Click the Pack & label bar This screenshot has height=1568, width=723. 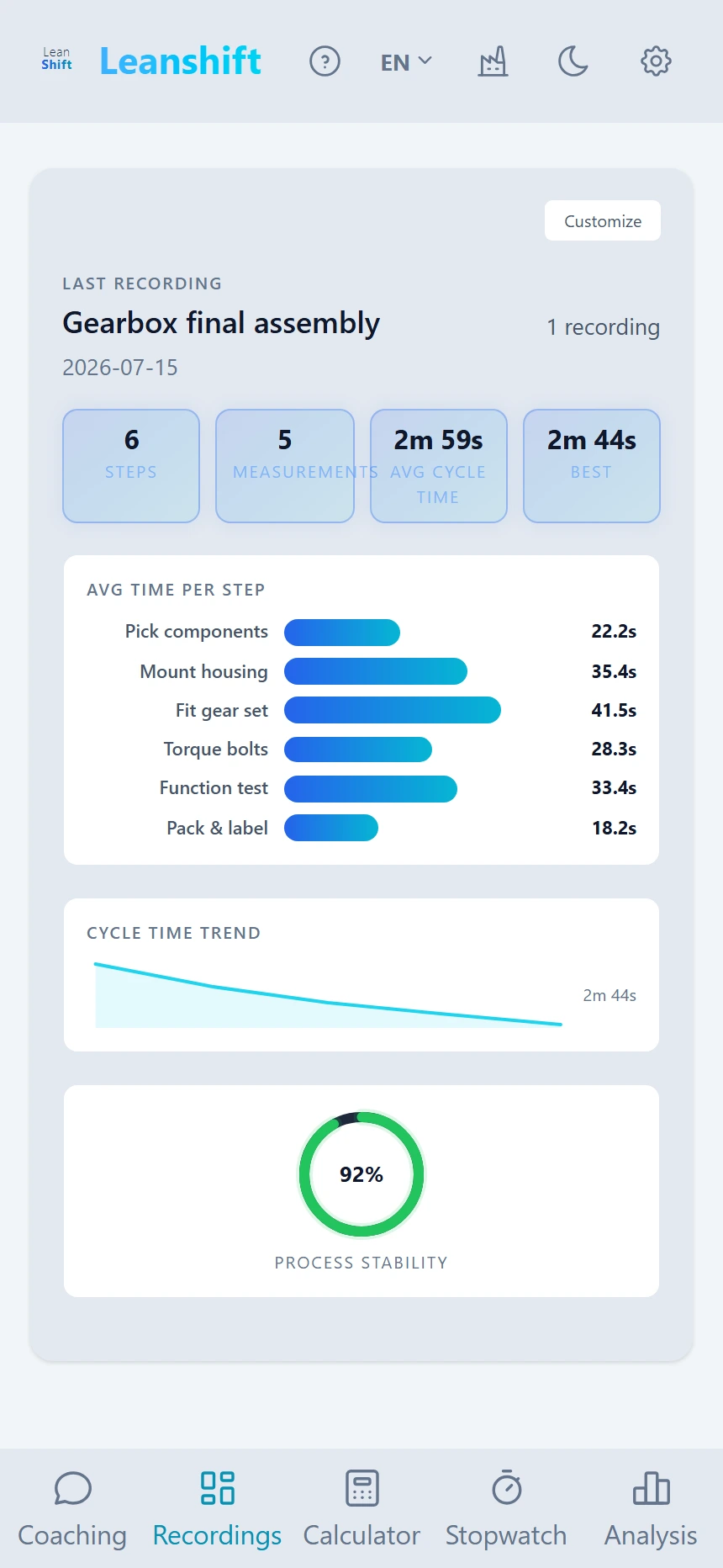pyautogui.click(x=331, y=828)
